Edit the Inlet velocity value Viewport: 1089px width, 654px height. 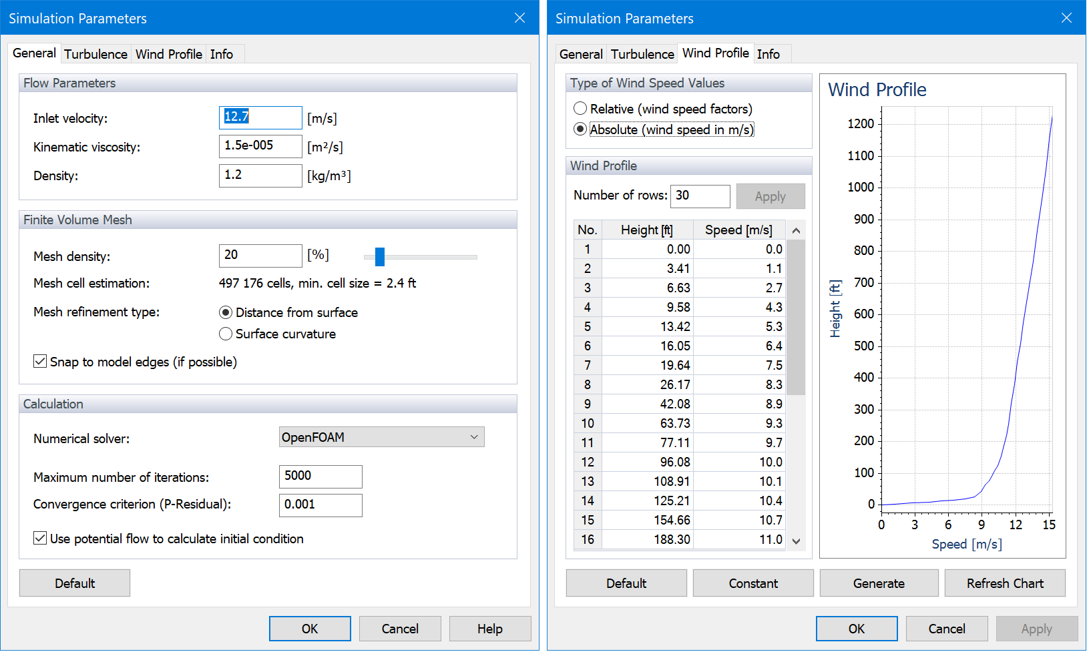(260, 118)
